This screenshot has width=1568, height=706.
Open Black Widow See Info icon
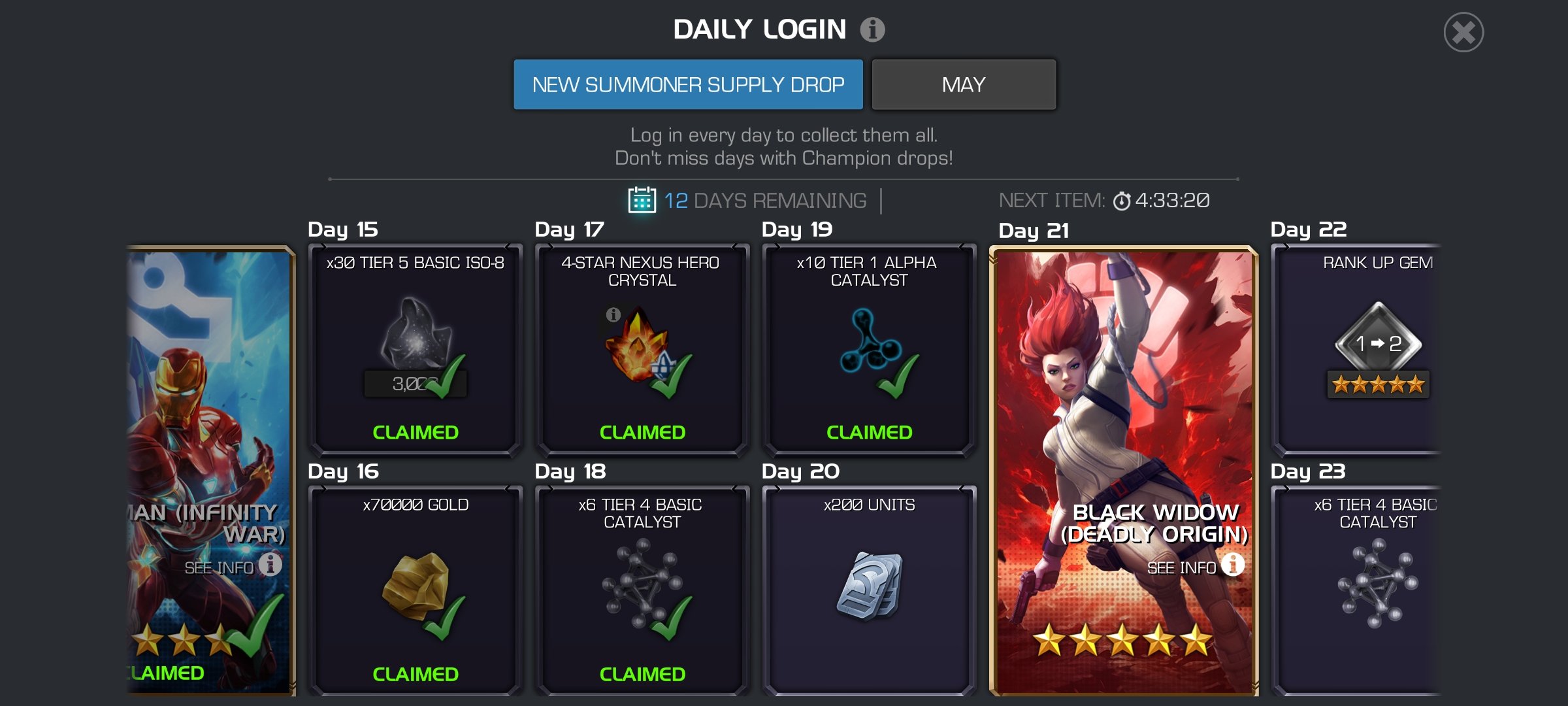(1233, 564)
